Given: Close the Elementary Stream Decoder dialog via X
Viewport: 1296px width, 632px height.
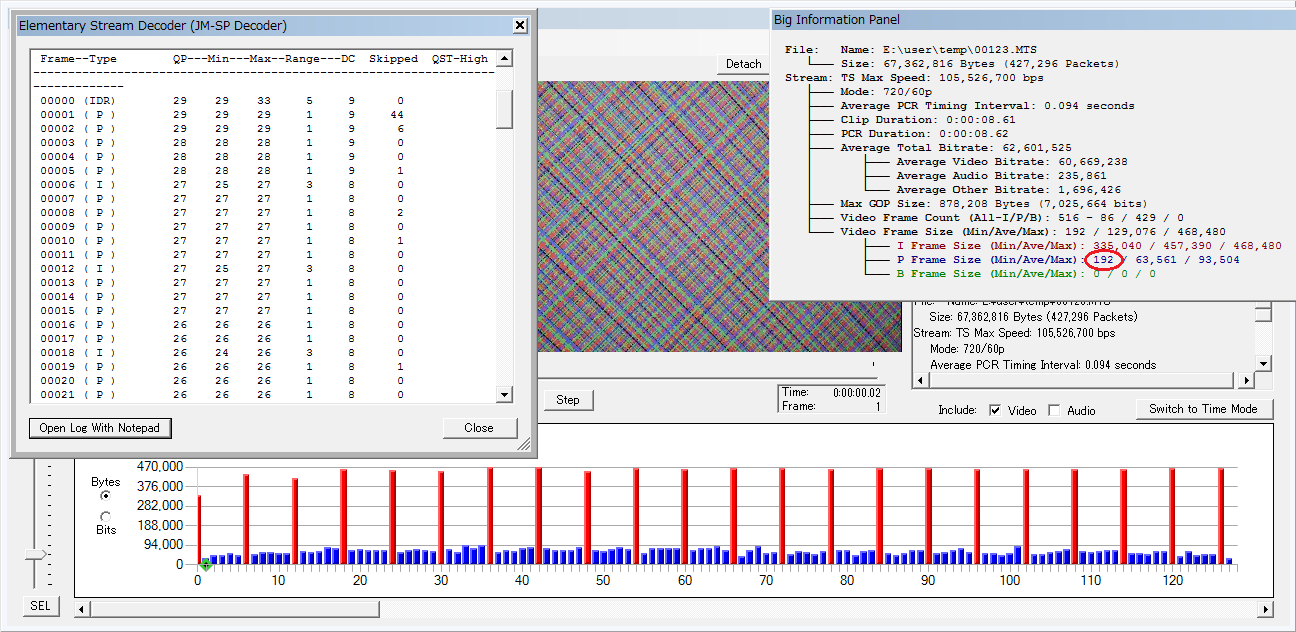Looking at the screenshot, I should (x=520, y=25).
